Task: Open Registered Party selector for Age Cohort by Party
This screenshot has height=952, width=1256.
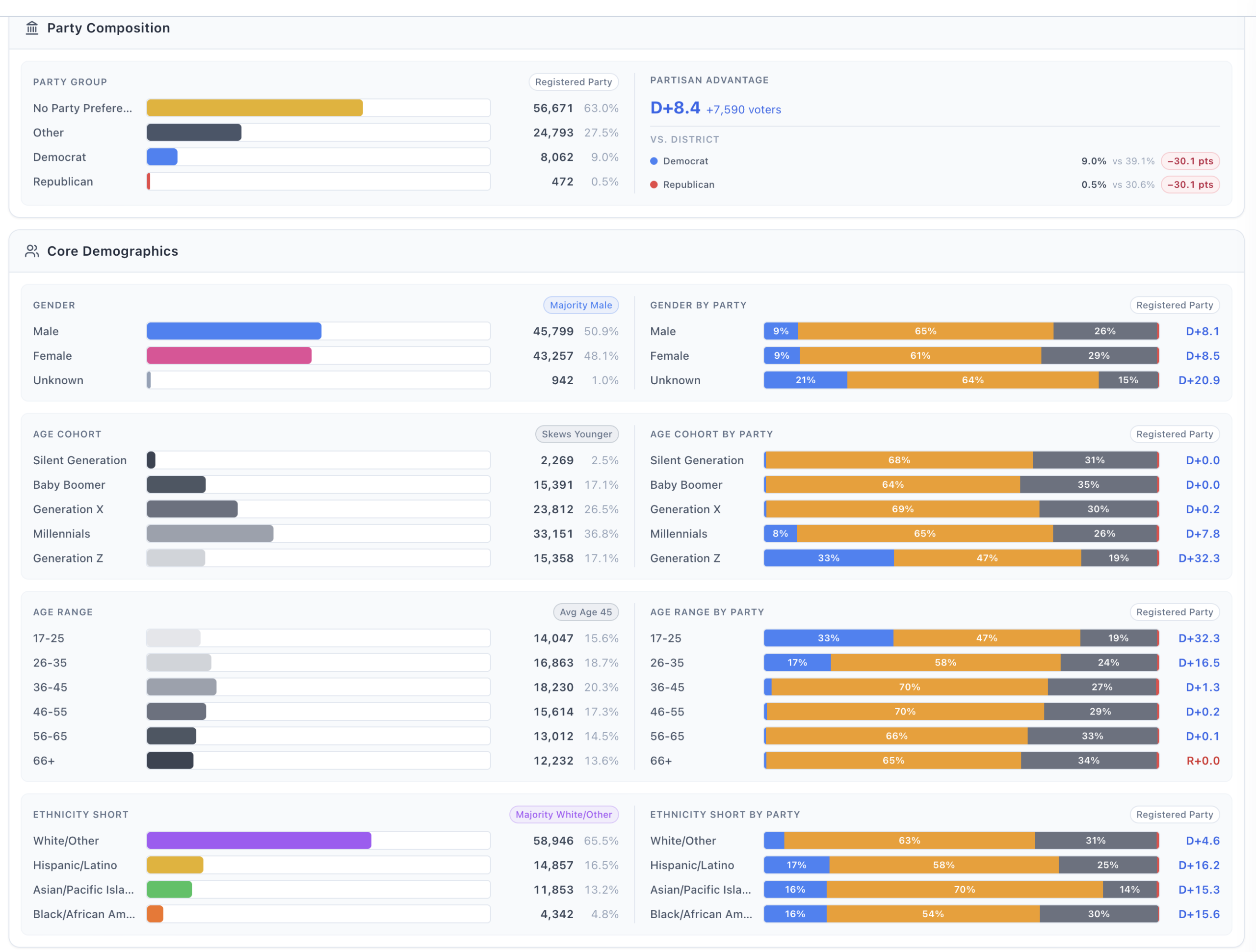Action: pyautogui.click(x=1174, y=434)
